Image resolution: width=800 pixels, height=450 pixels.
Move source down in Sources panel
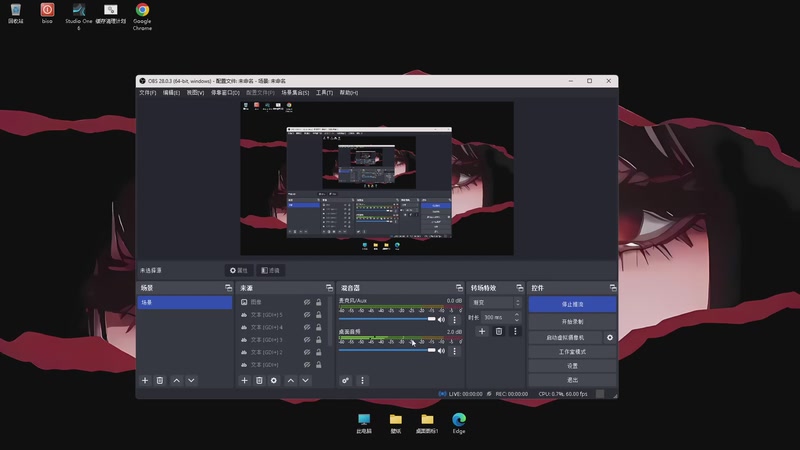pos(306,381)
